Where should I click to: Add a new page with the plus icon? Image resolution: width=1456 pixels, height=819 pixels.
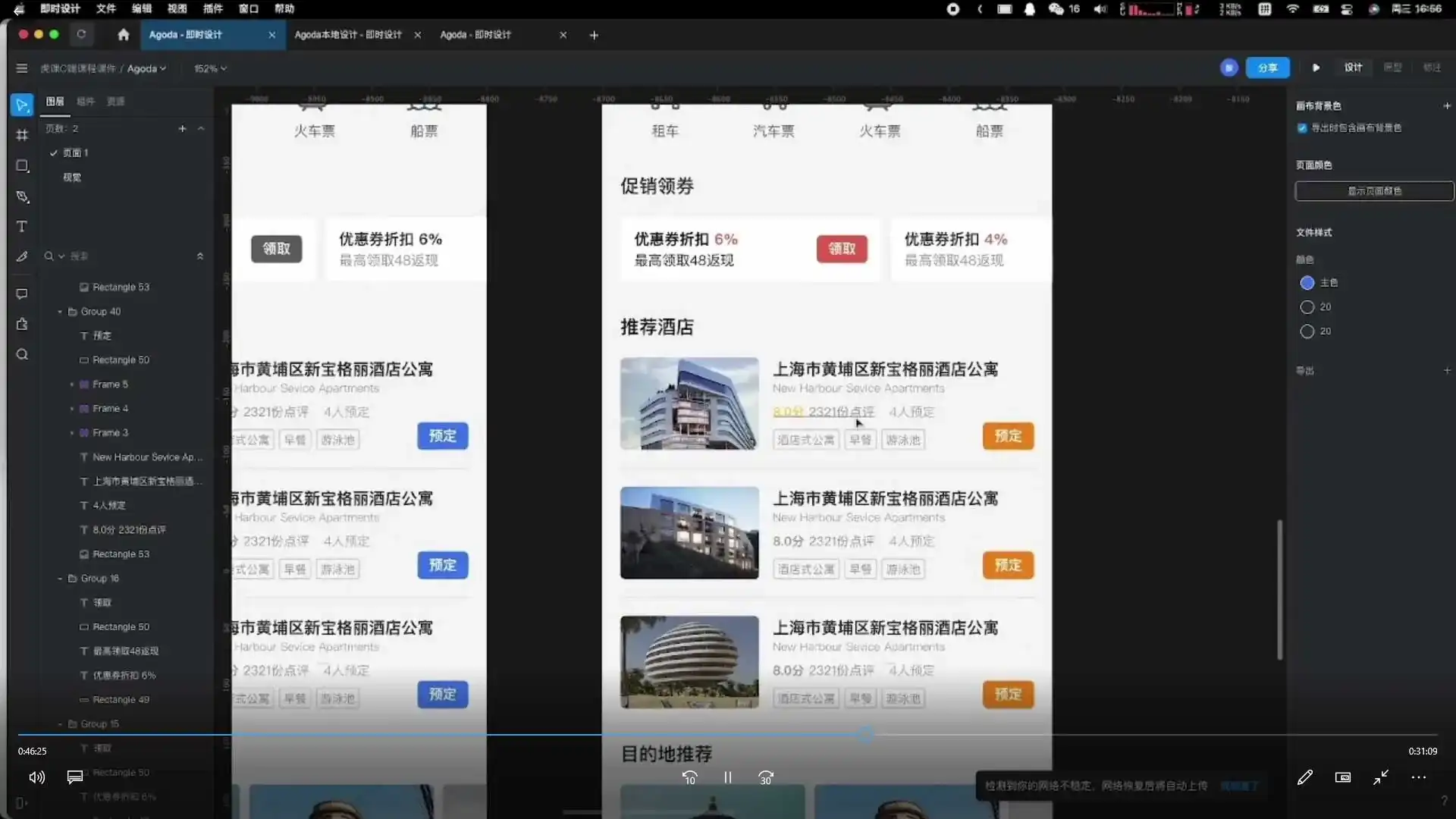point(183,128)
